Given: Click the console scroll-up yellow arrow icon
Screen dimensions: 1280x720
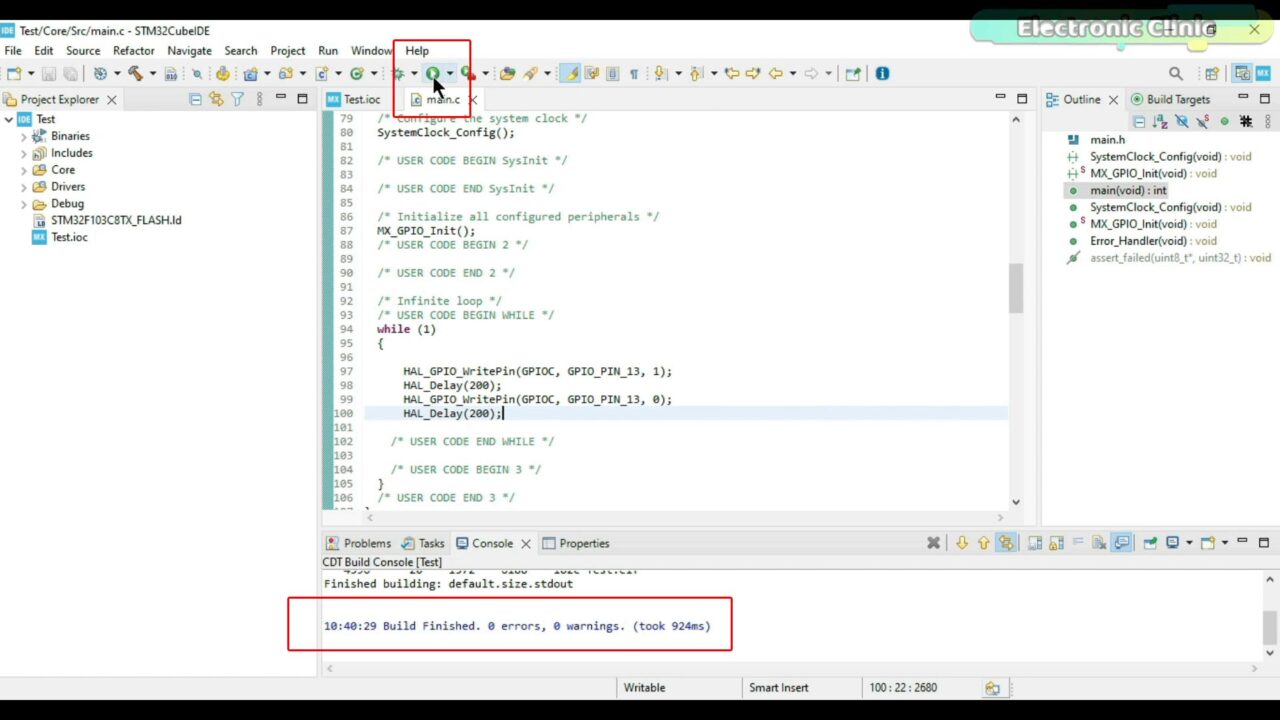Looking at the screenshot, I should point(984,543).
